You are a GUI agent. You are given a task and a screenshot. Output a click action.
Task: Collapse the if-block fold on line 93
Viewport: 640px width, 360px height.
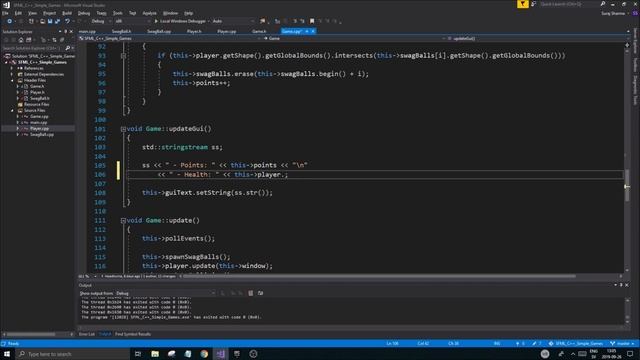[123, 56]
